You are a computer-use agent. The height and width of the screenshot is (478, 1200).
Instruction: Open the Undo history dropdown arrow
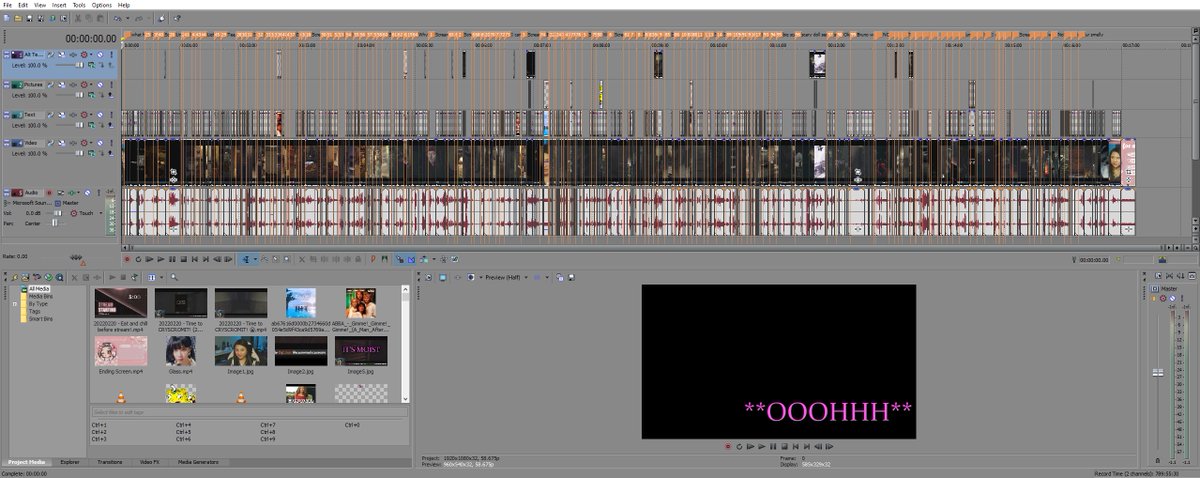128,18
